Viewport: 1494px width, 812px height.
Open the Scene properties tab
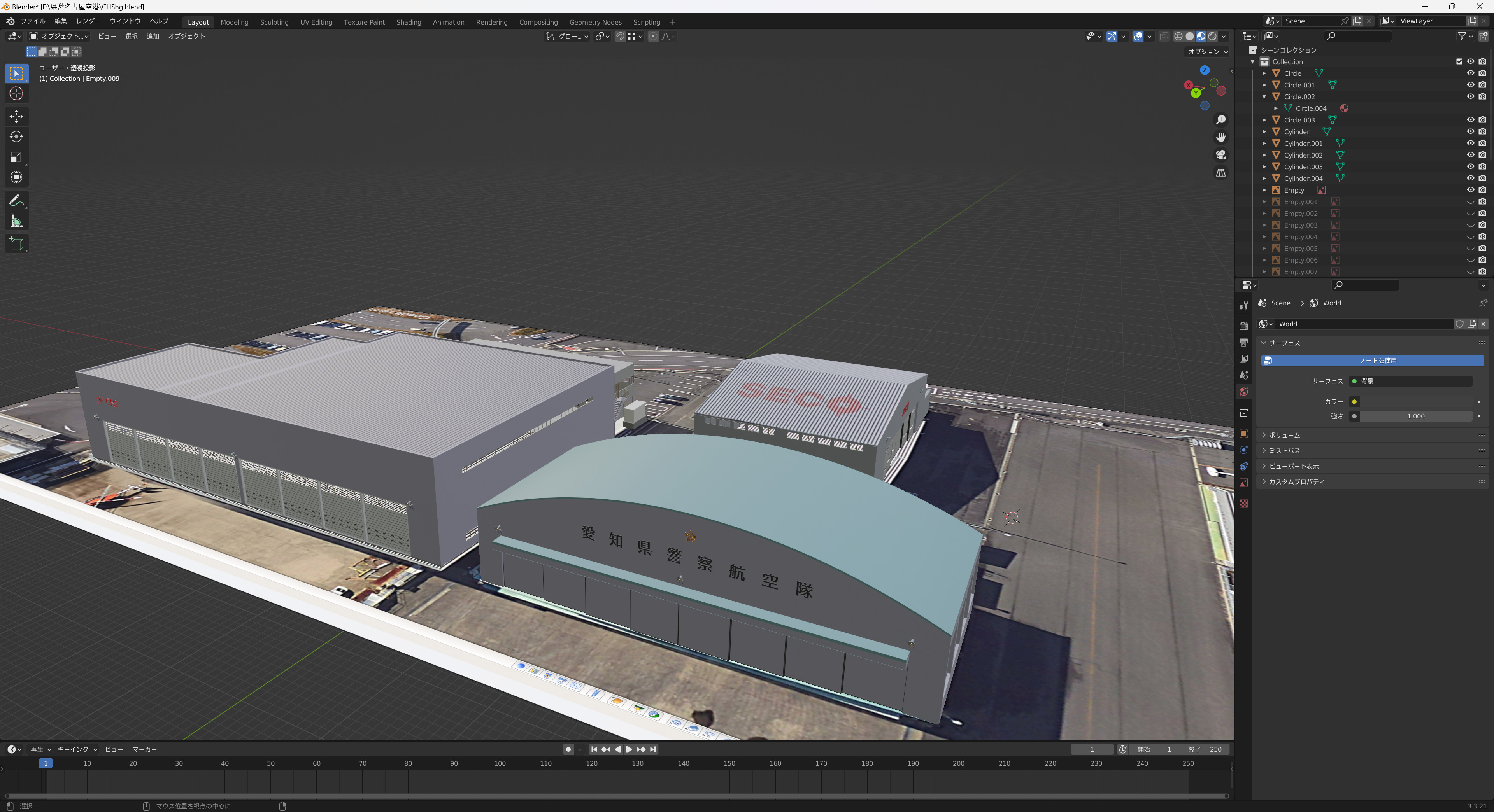[1243, 376]
